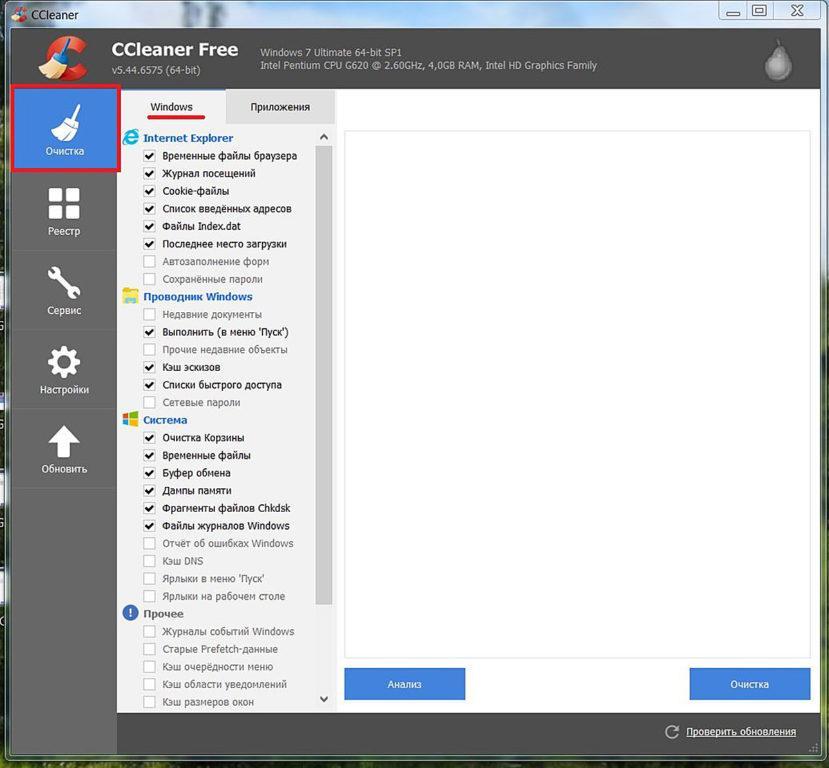This screenshot has height=768, width=829.
Task: Uncheck Временные файлы браузера
Action: click(x=150, y=156)
